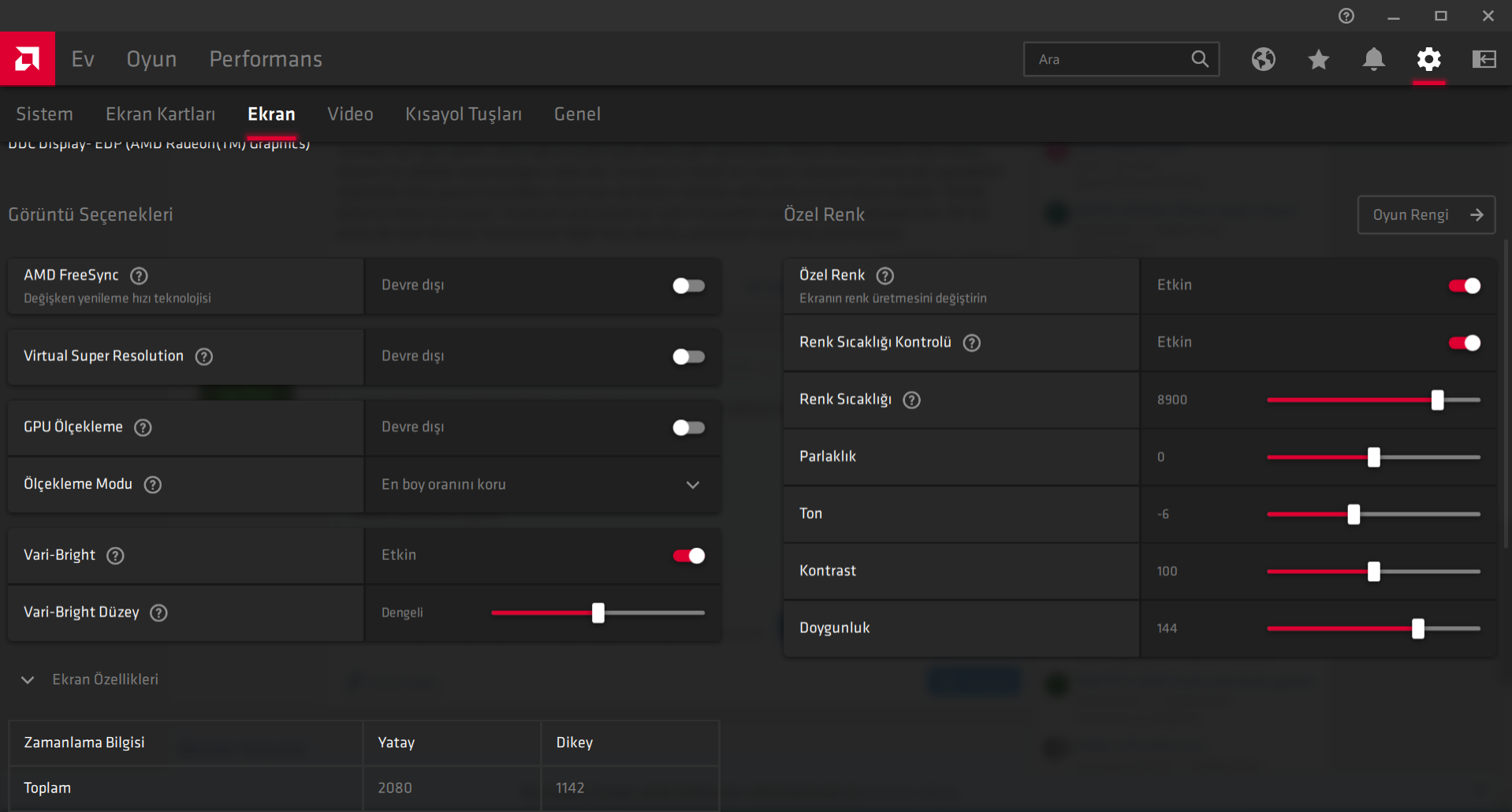Turn off the Özel Renk toggle

pos(1464,285)
